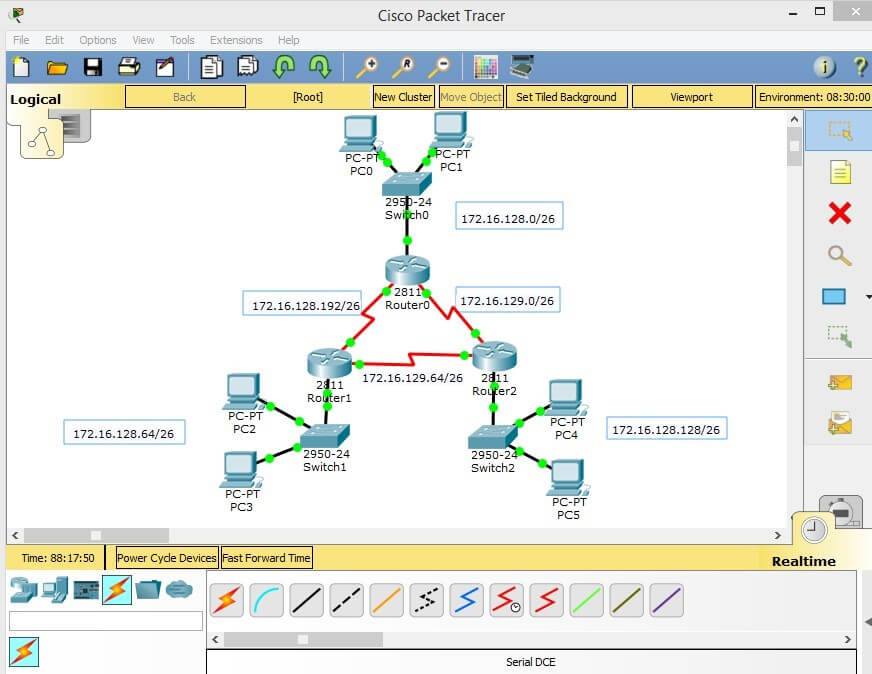Image resolution: width=872 pixels, height=674 pixels.
Task: Open Network Information with the i icon
Action: (825, 67)
